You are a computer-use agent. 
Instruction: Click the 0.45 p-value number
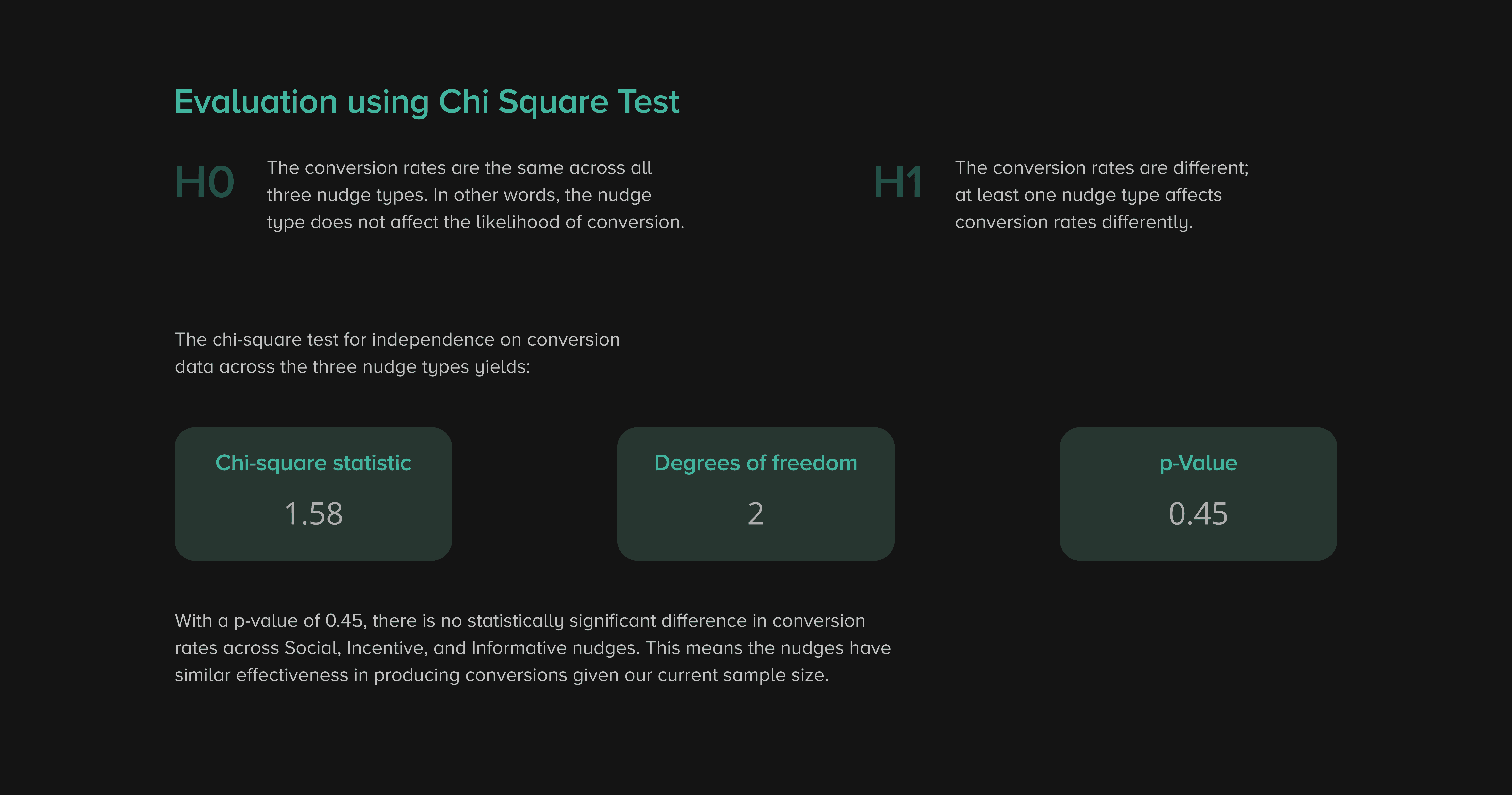click(x=1198, y=514)
